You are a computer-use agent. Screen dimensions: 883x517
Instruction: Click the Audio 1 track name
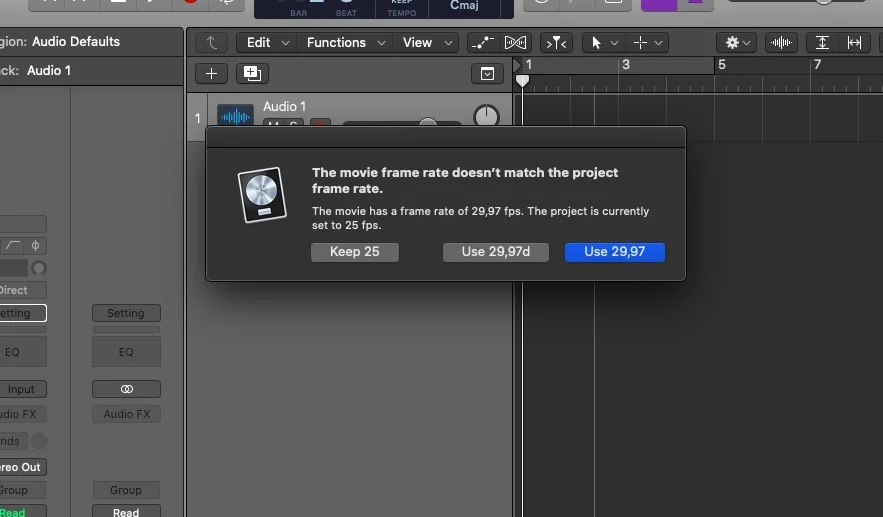(x=284, y=106)
